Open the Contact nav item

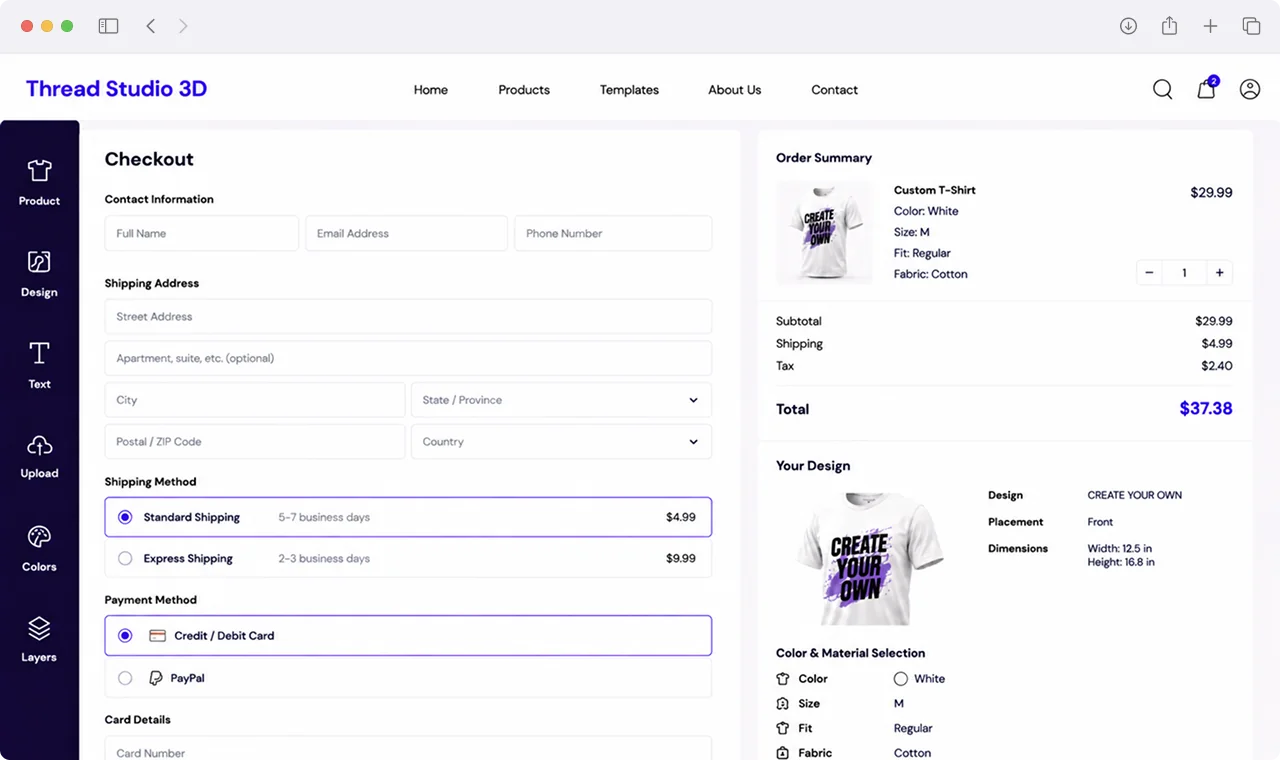click(x=834, y=89)
